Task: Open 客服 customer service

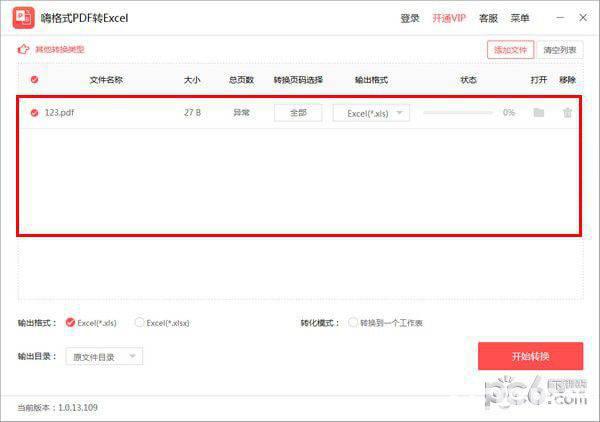Action: (488, 18)
